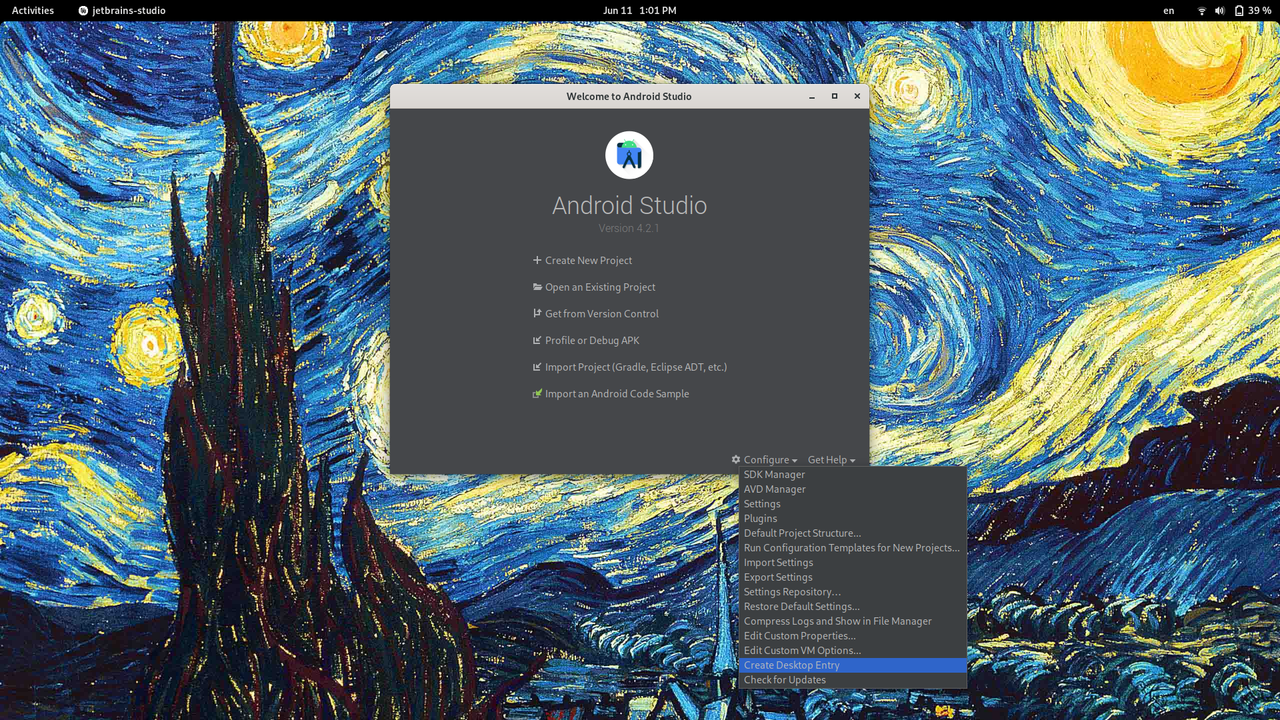Select Restore Default Settings... entry
1280x720 pixels.
coord(853,606)
